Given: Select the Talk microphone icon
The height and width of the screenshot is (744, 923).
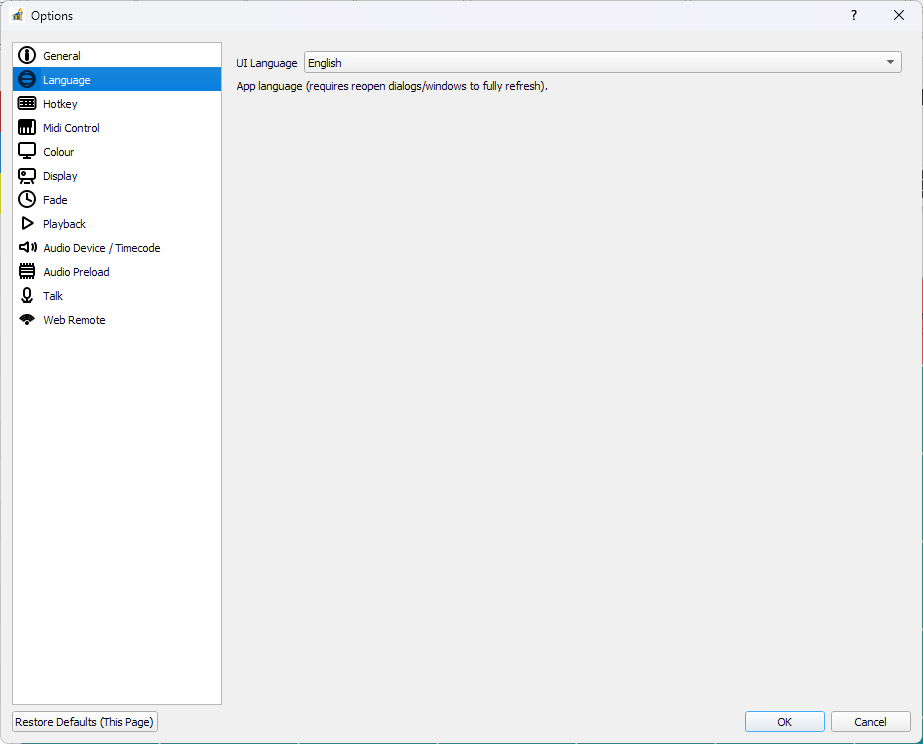Looking at the screenshot, I should (x=27, y=295).
